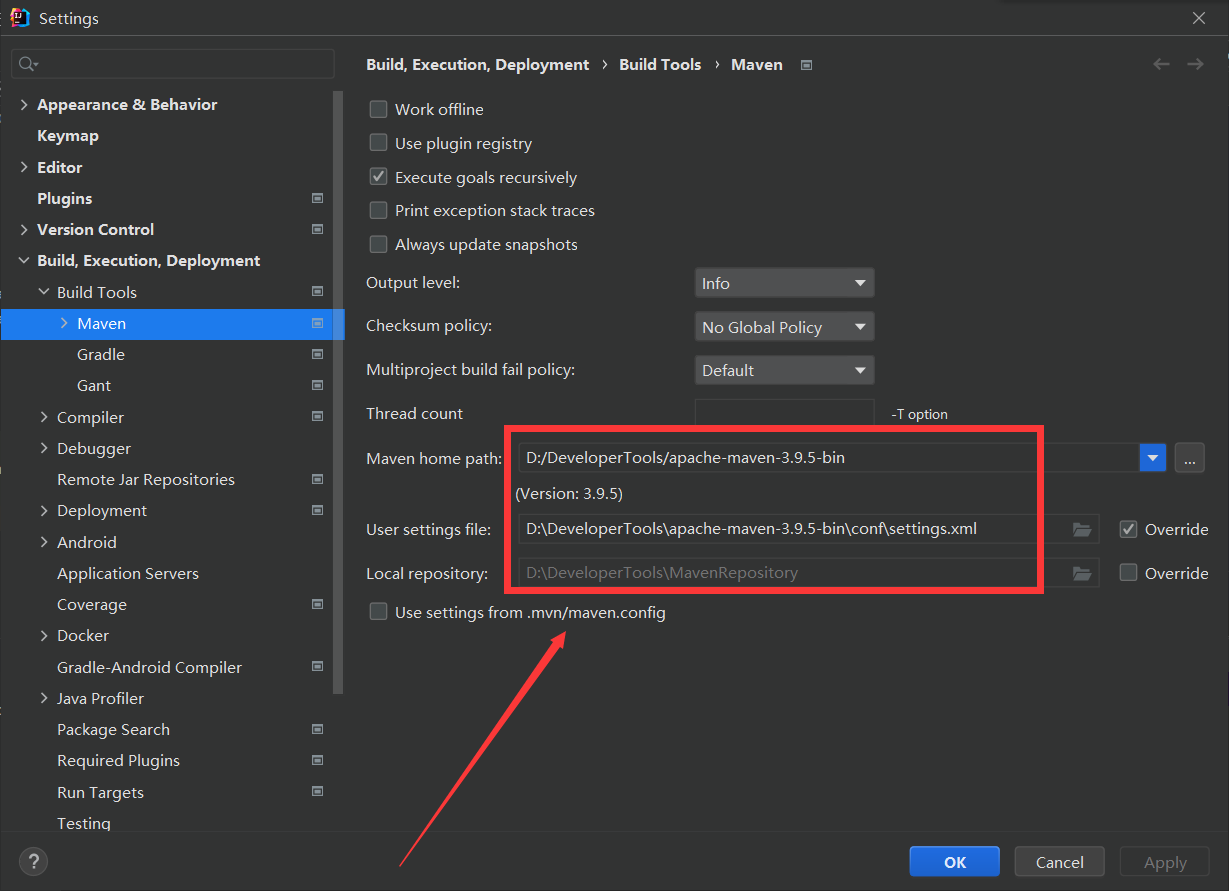Click folder icon for User settings file
The height and width of the screenshot is (891, 1229).
tap(1082, 529)
